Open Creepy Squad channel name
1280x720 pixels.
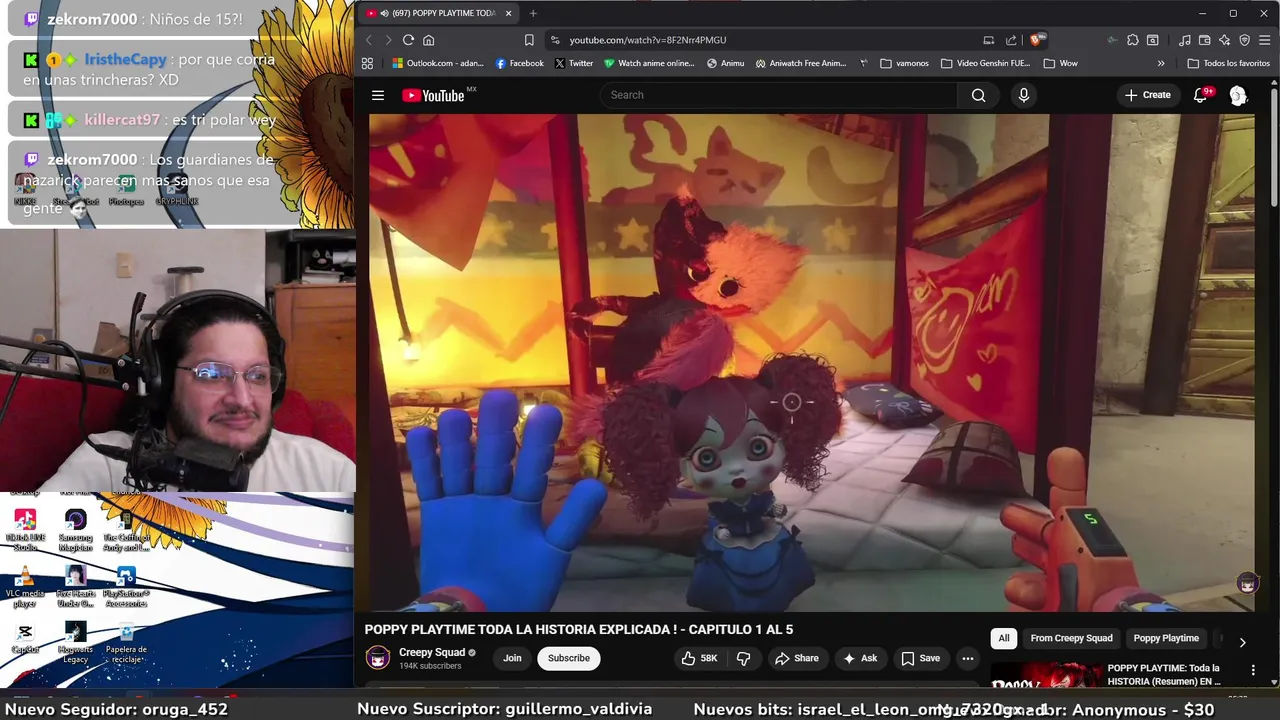pyautogui.click(x=432, y=652)
